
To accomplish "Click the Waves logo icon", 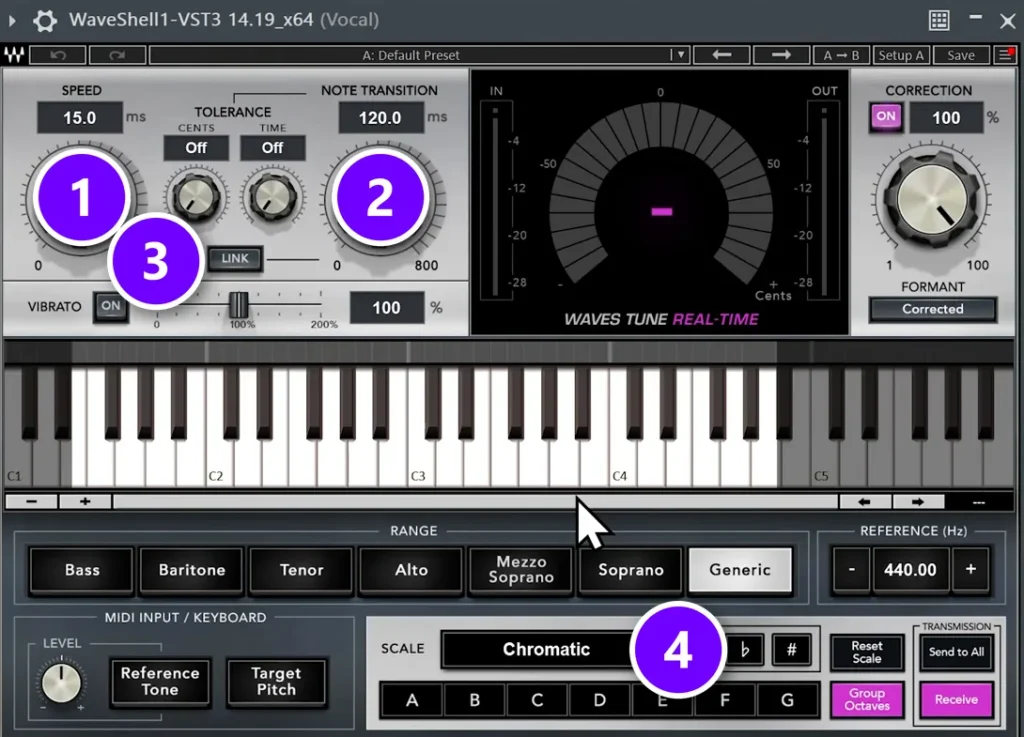I will 14,55.
